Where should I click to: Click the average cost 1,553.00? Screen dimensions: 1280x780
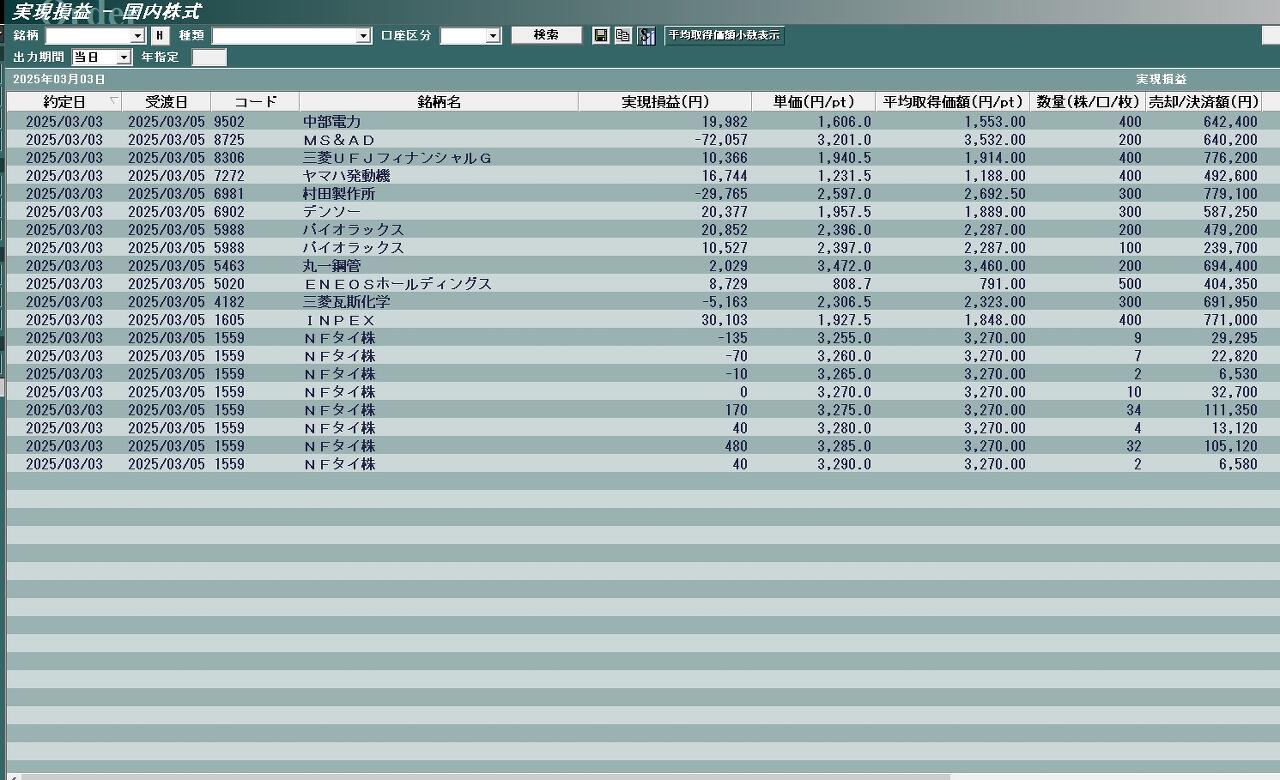[994, 122]
